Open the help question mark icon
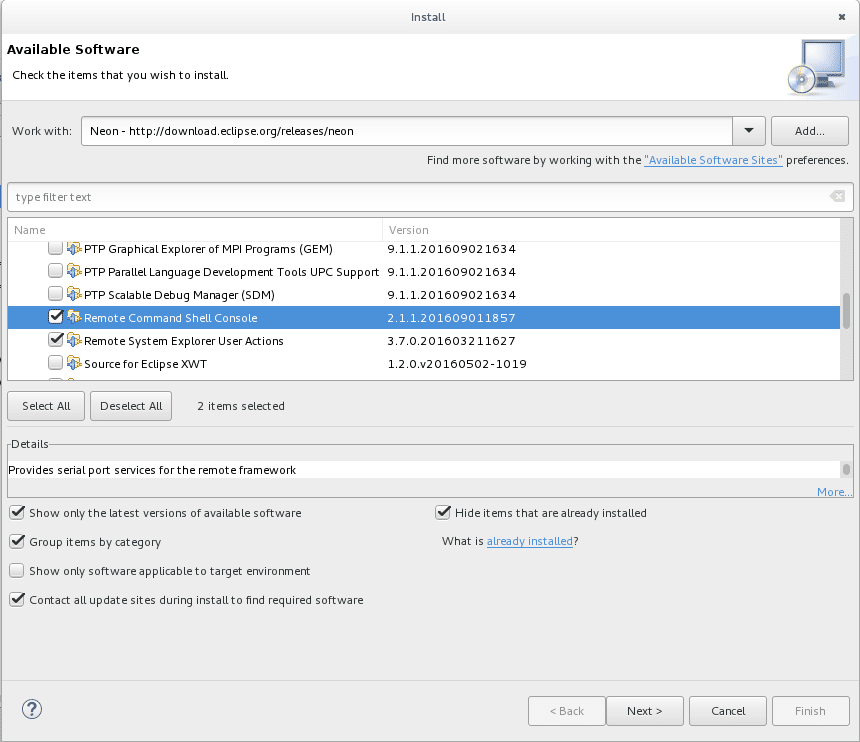 32,709
